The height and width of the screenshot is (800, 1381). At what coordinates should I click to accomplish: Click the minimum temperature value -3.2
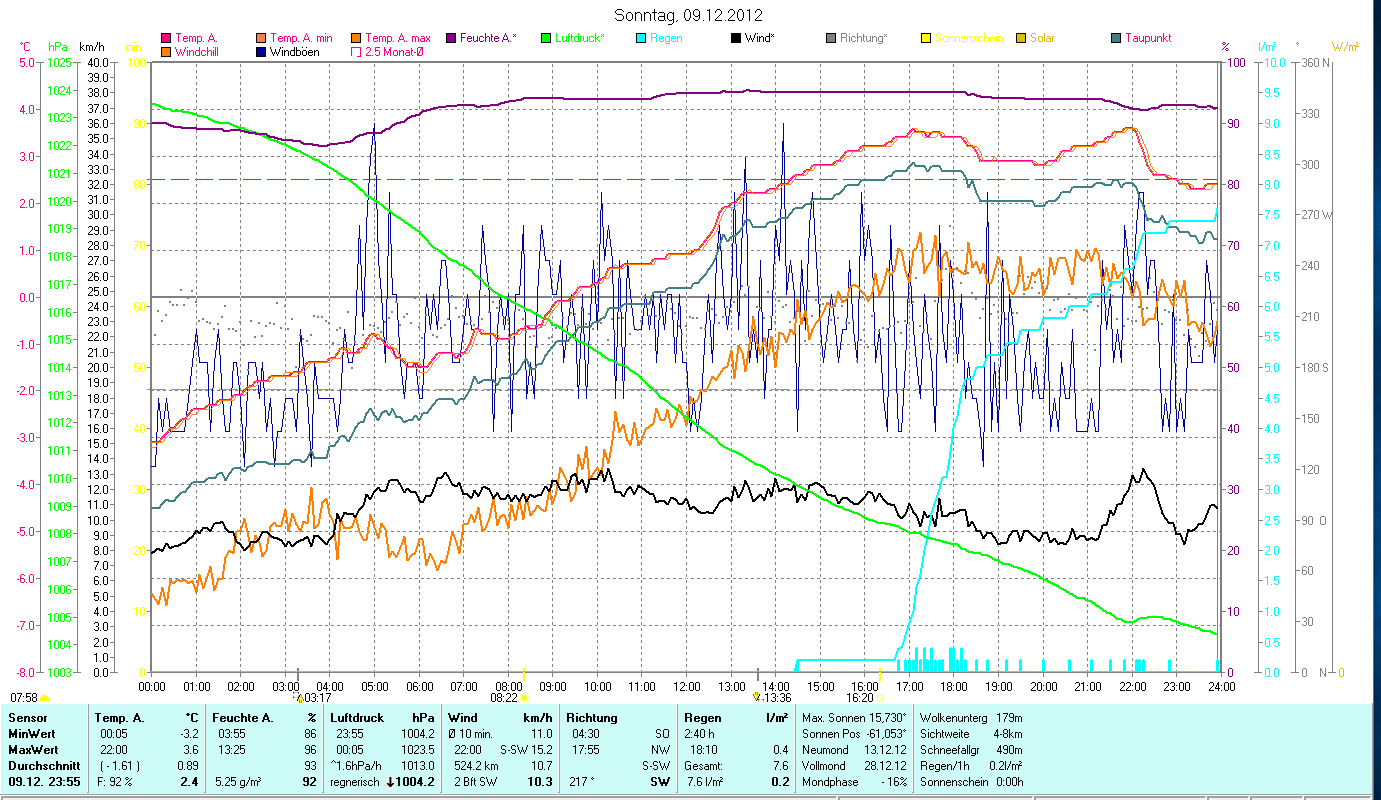coord(190,734)
